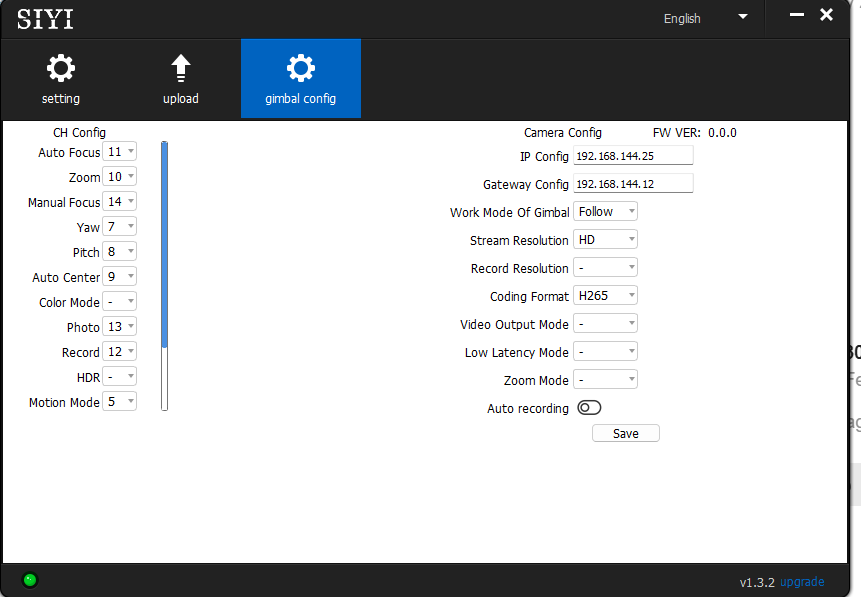Open the Yaw channel dropdown
Screen dimensions: 861x597
119,226
